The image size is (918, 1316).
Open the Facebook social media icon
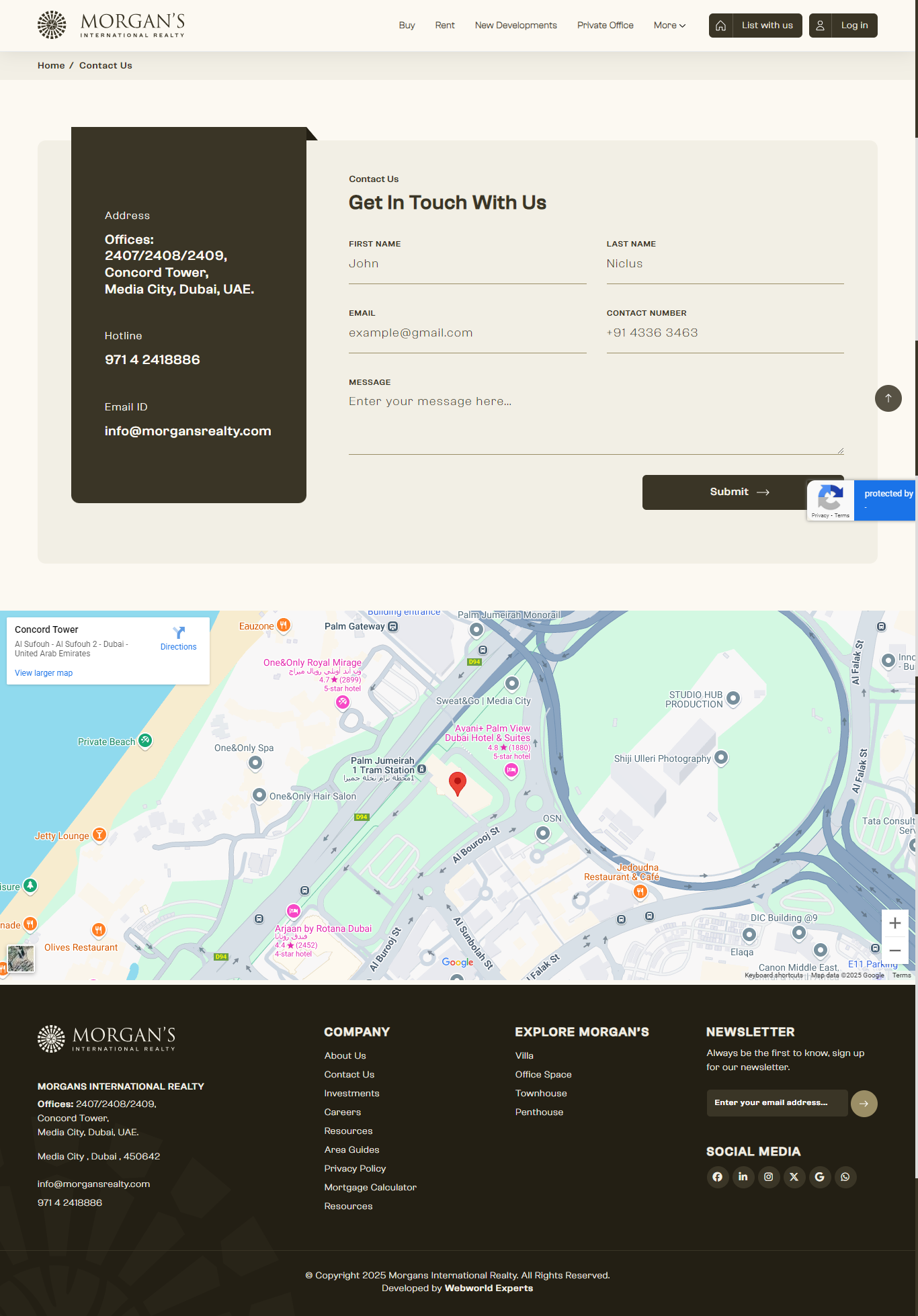[718, 1177]
